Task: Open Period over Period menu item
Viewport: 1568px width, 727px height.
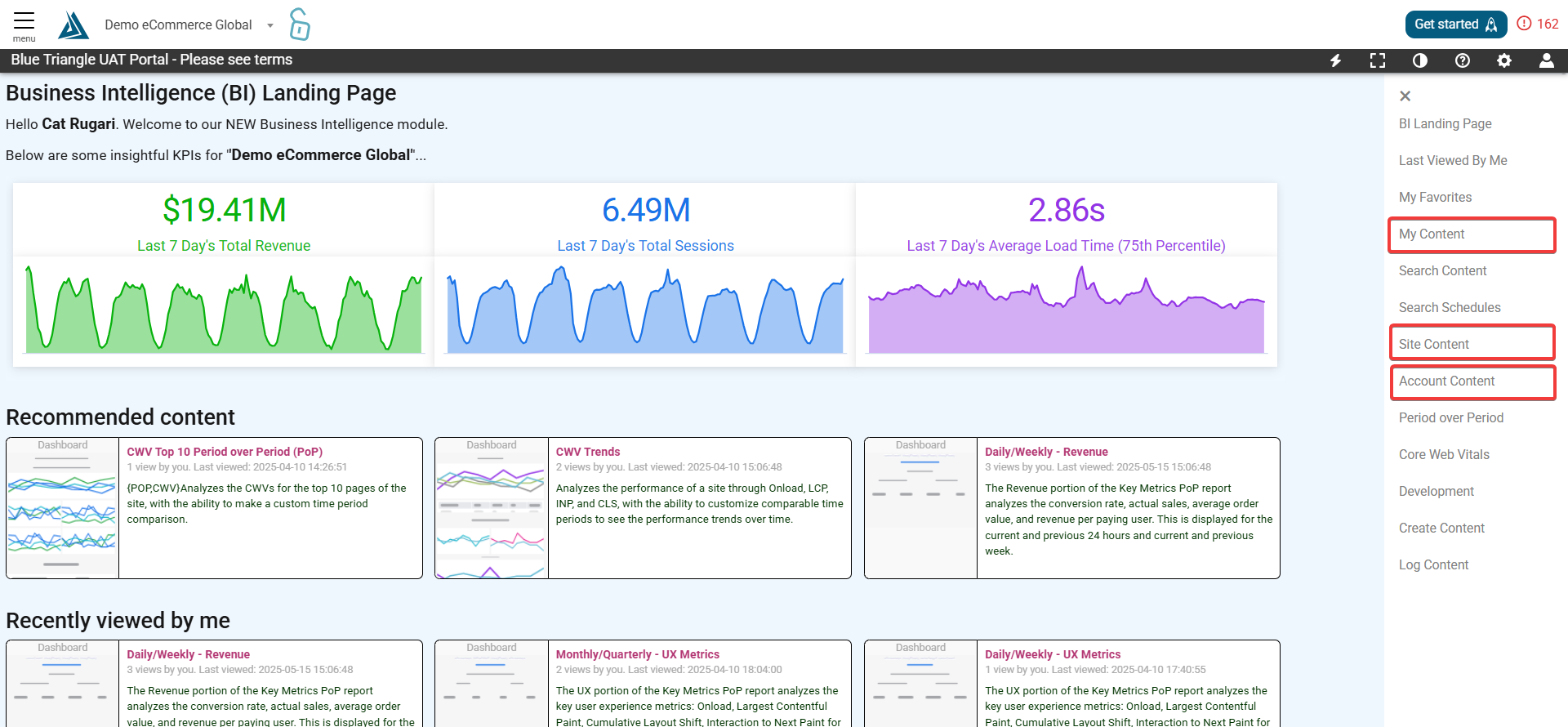Action: click(1450, 417)
